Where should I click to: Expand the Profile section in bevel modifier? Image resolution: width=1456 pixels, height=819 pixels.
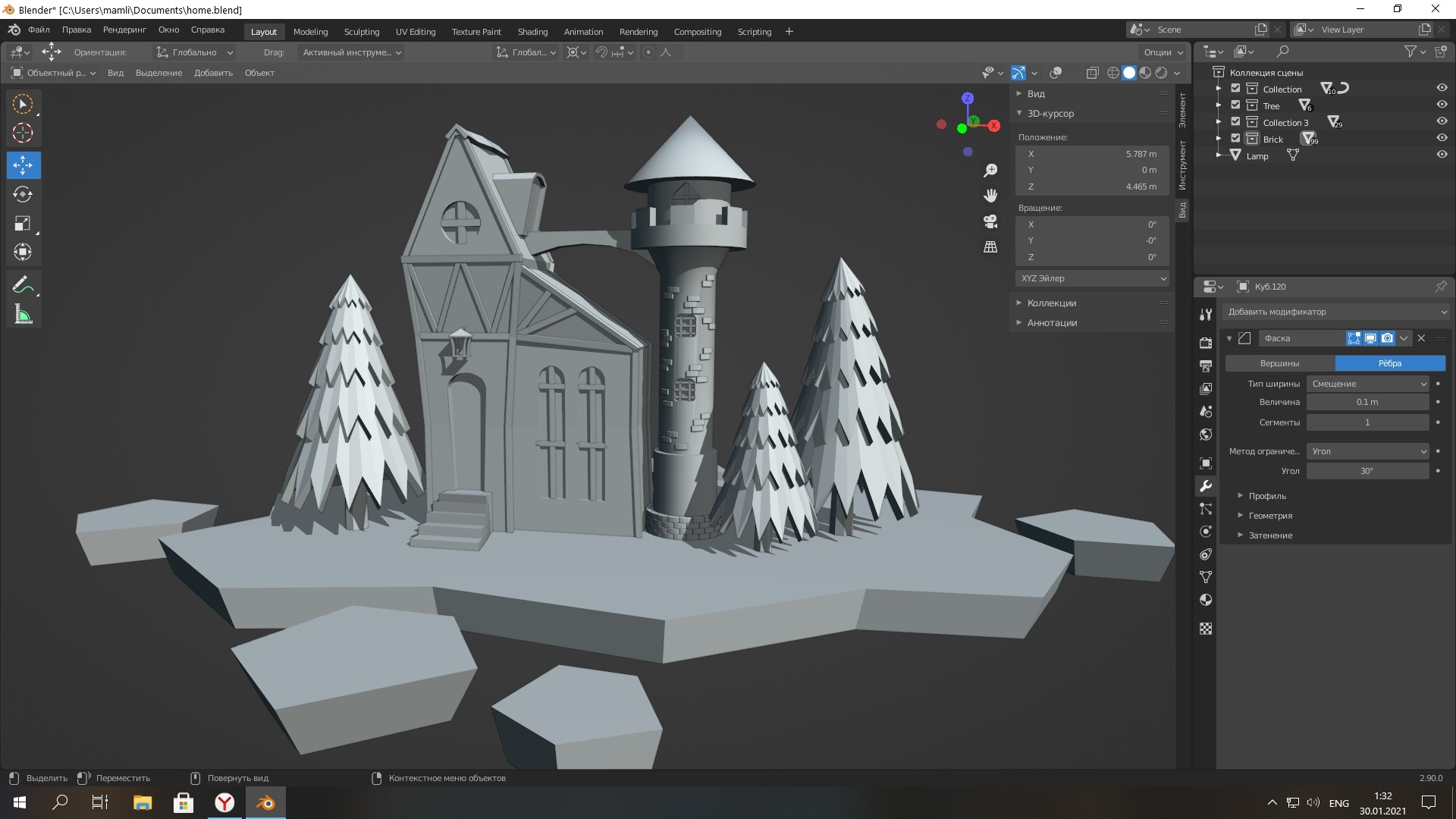(1266, 496)
